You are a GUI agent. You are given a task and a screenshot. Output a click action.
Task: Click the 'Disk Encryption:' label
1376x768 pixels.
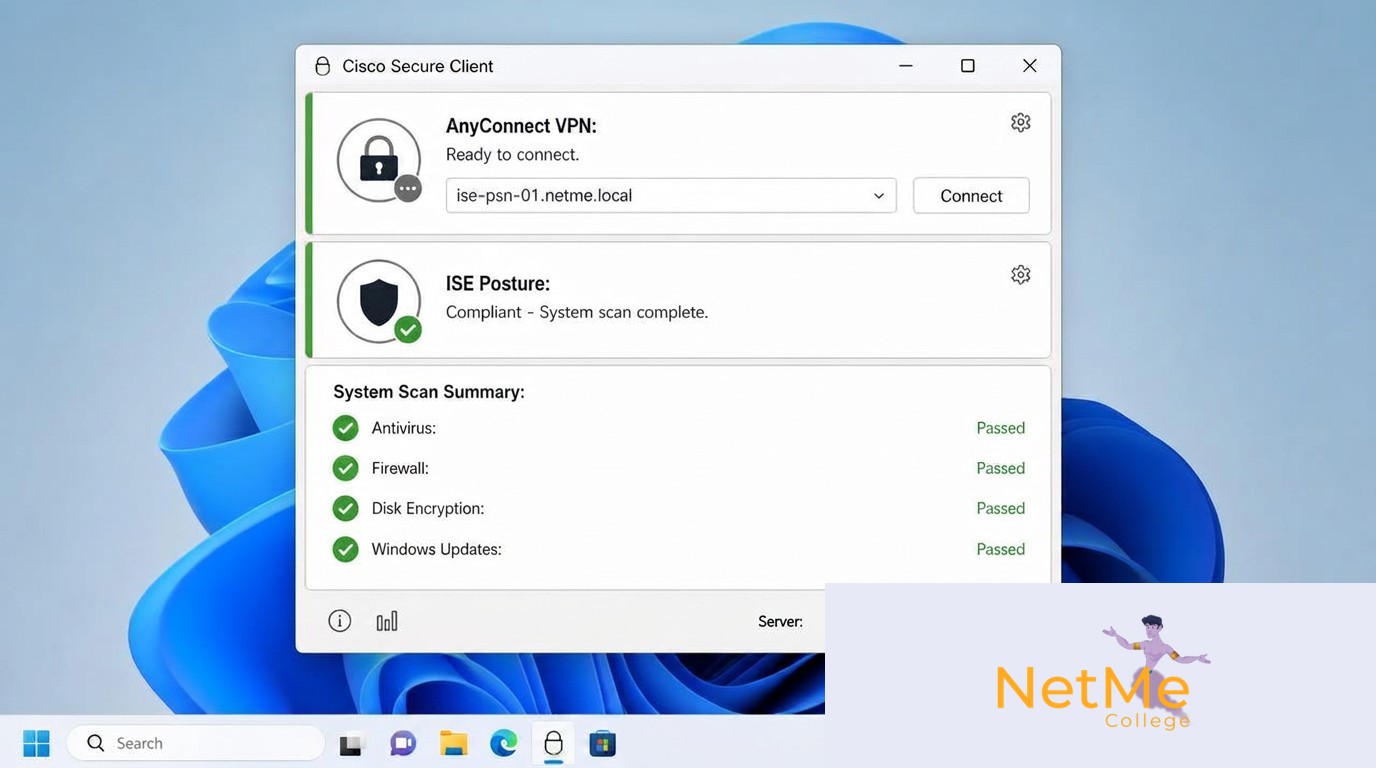(428, 509)
